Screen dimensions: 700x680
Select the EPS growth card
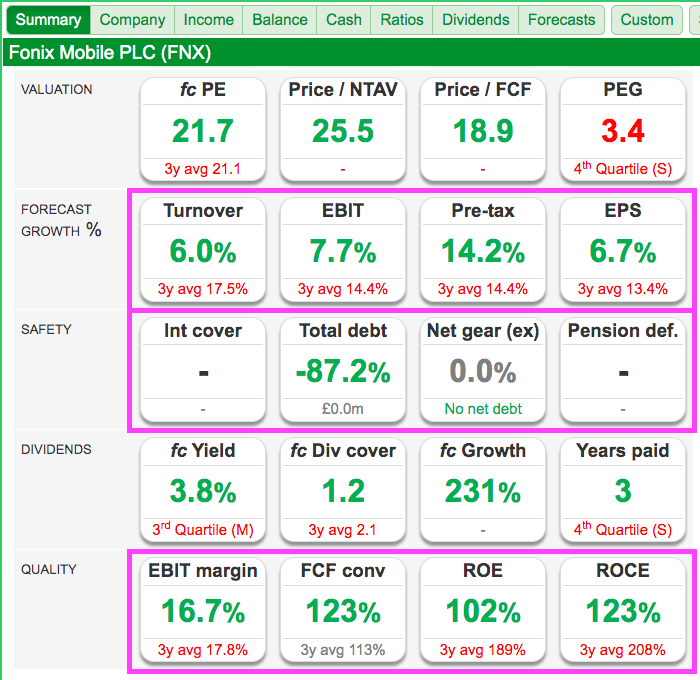tap(623, 249)
